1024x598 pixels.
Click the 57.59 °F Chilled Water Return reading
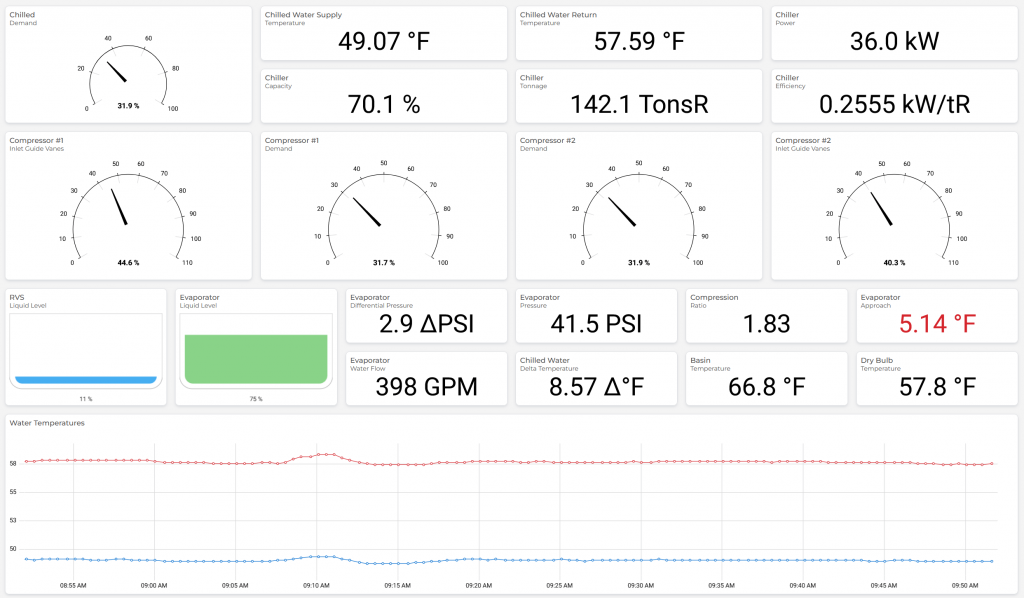(x=639, y=42)
